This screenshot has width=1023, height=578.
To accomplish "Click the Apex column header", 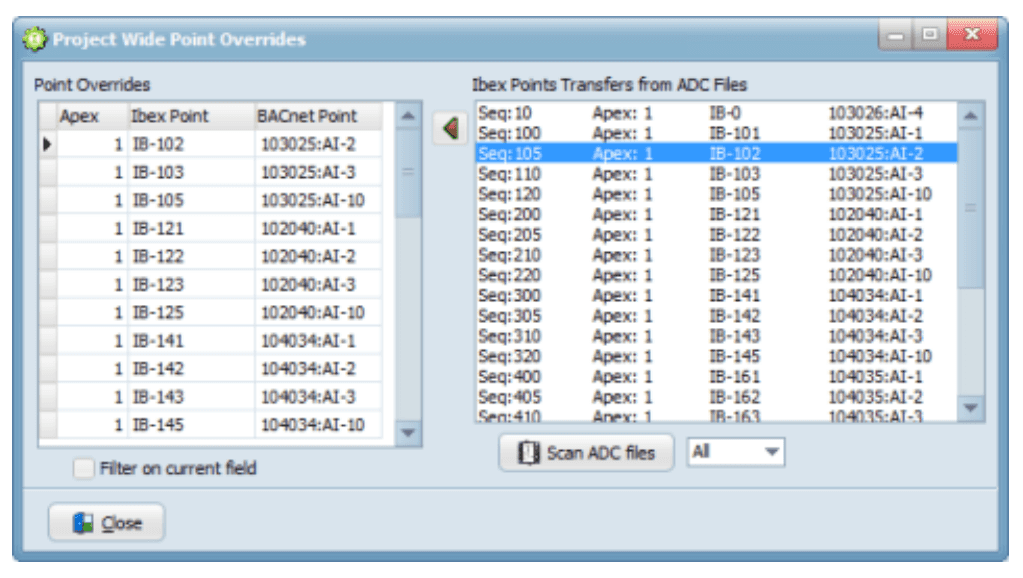I will pos(90,116).
